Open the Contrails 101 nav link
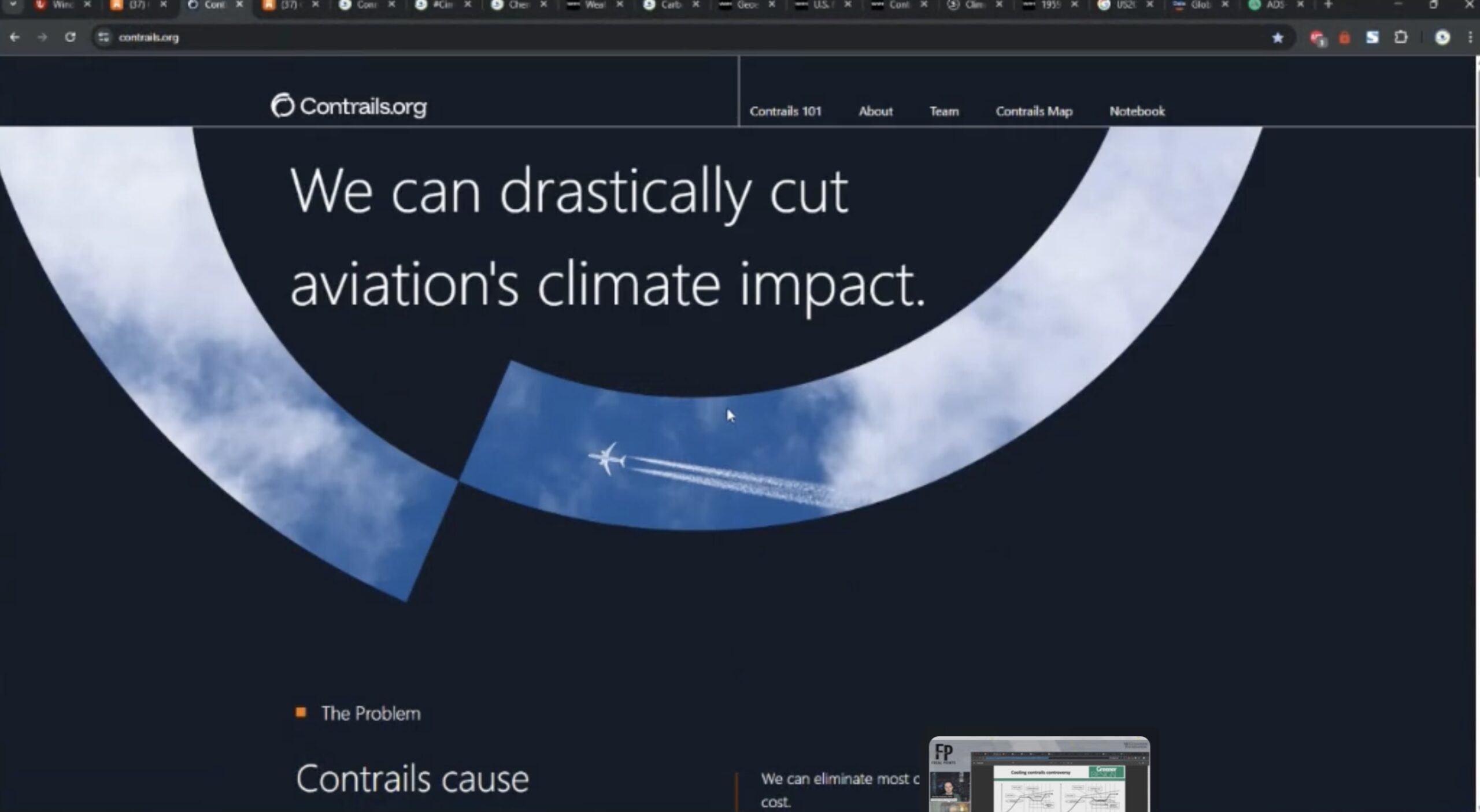Viewport: 1480px width, 812px height. 785,111
